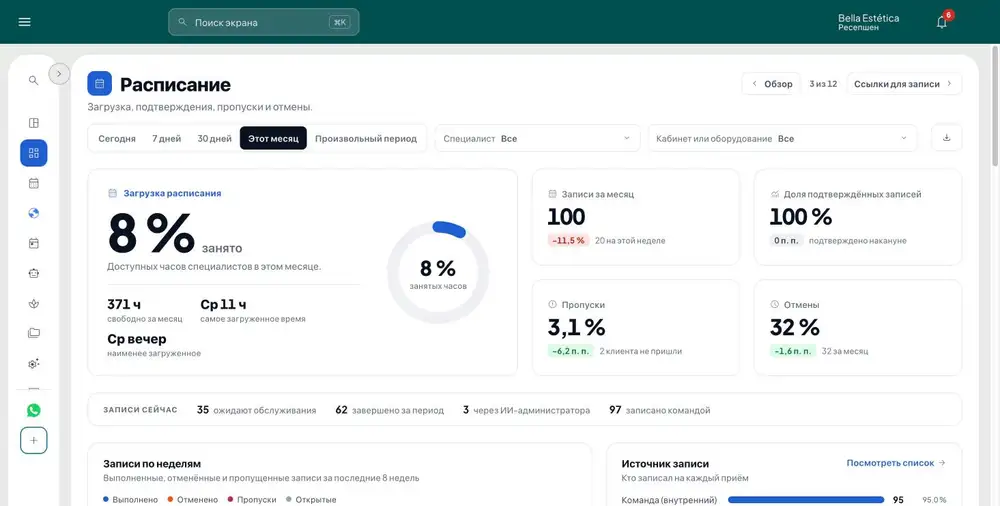Image resolution: width=1000 pixels, height=506 pixels.
Task: Click the −1,6 п. п. green badge
Action: (793, 351)
